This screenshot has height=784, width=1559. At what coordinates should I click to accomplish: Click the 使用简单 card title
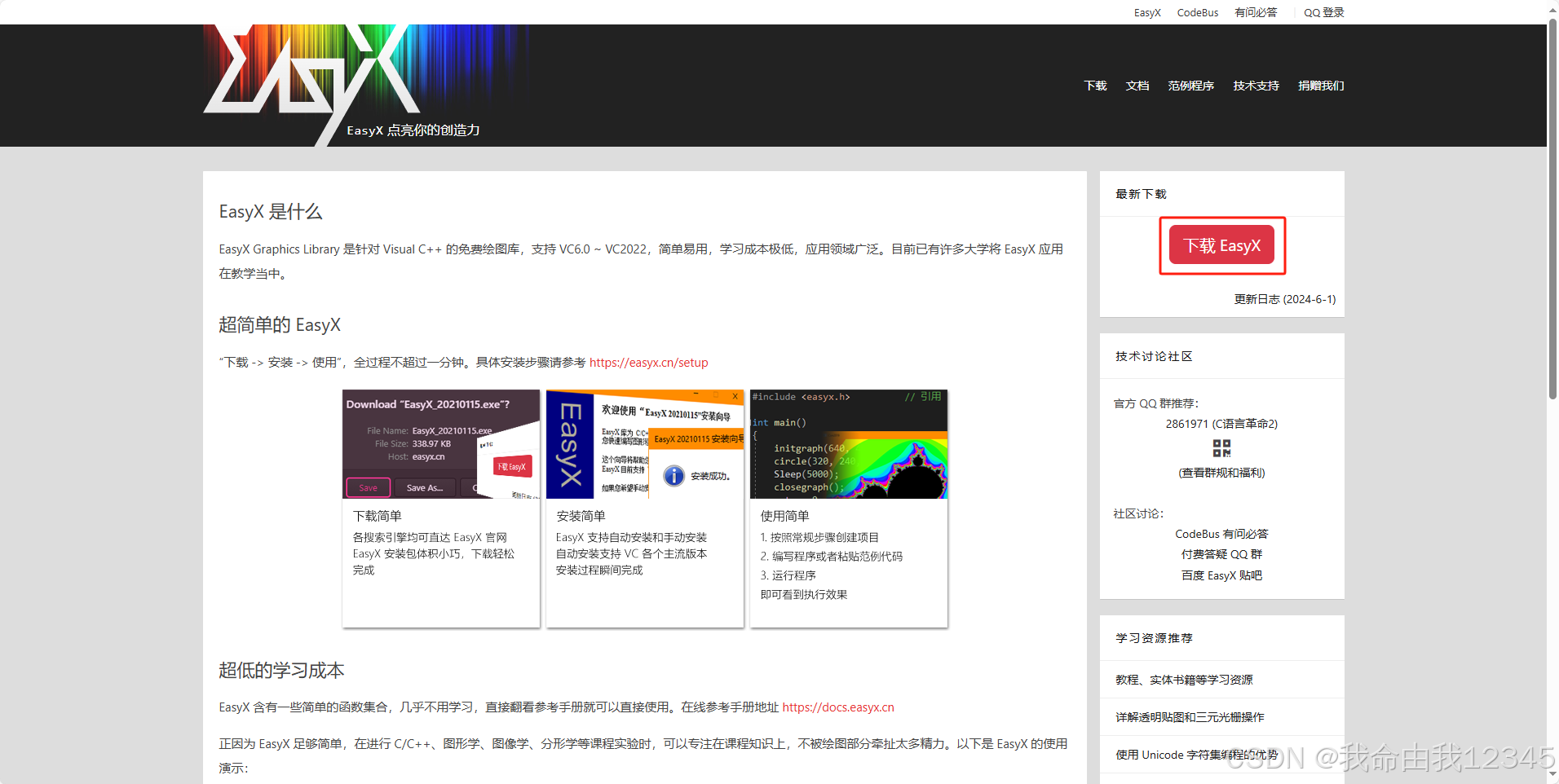[784, 516]
